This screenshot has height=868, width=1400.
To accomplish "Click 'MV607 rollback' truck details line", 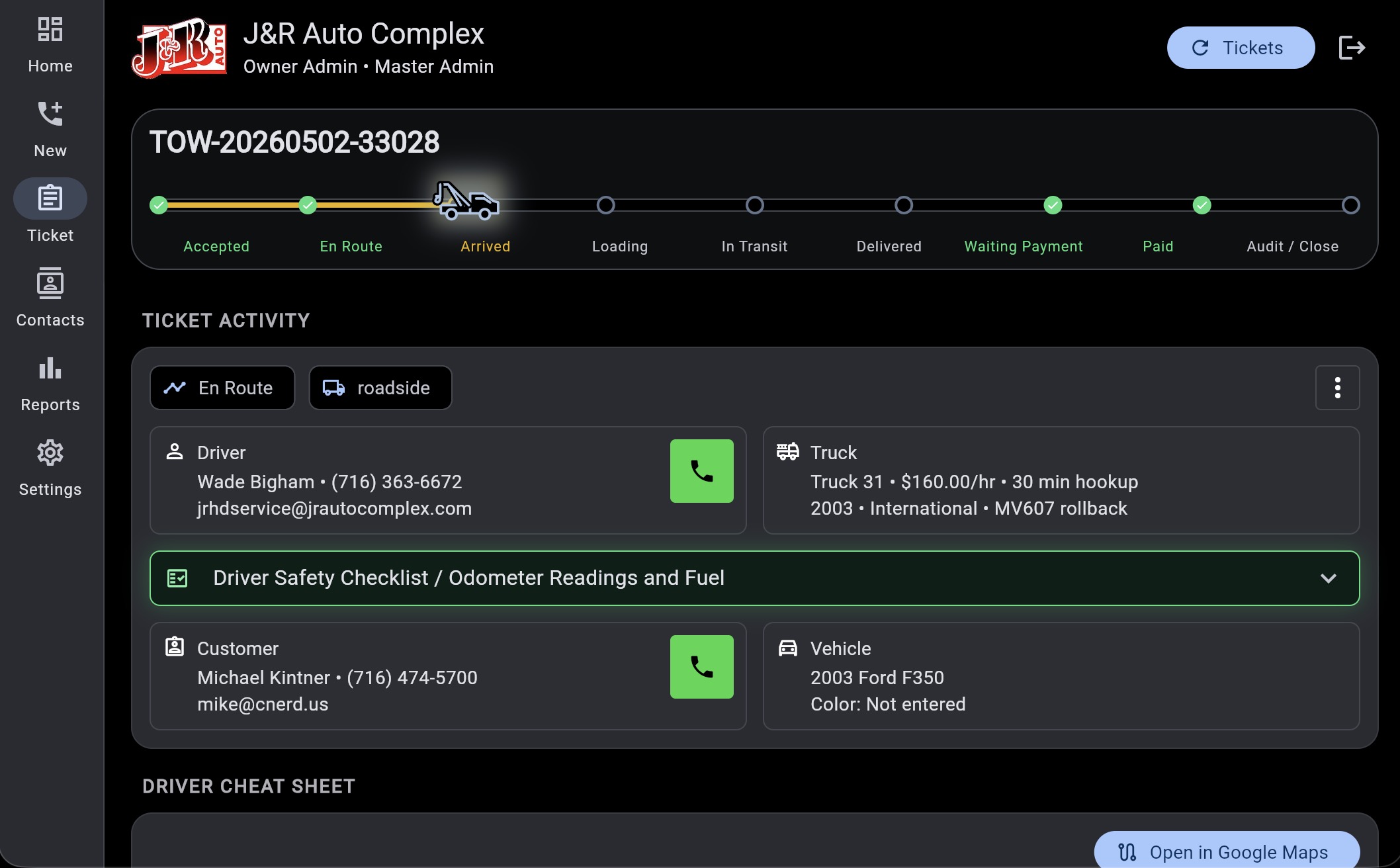I will click(969, 508).
